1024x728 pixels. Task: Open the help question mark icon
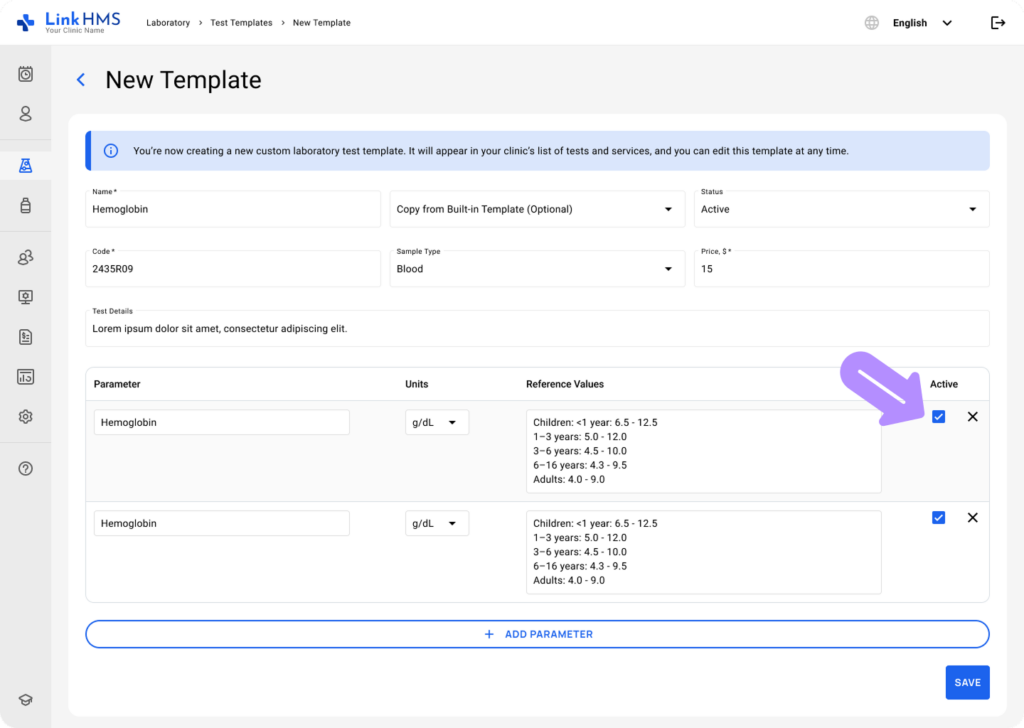[25, 469]
